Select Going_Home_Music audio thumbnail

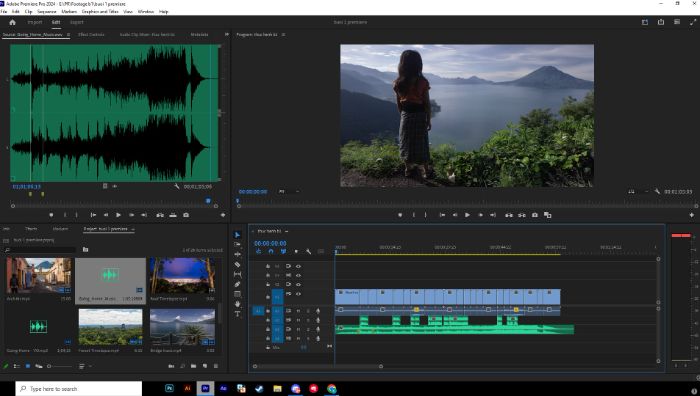coord(110,276)
